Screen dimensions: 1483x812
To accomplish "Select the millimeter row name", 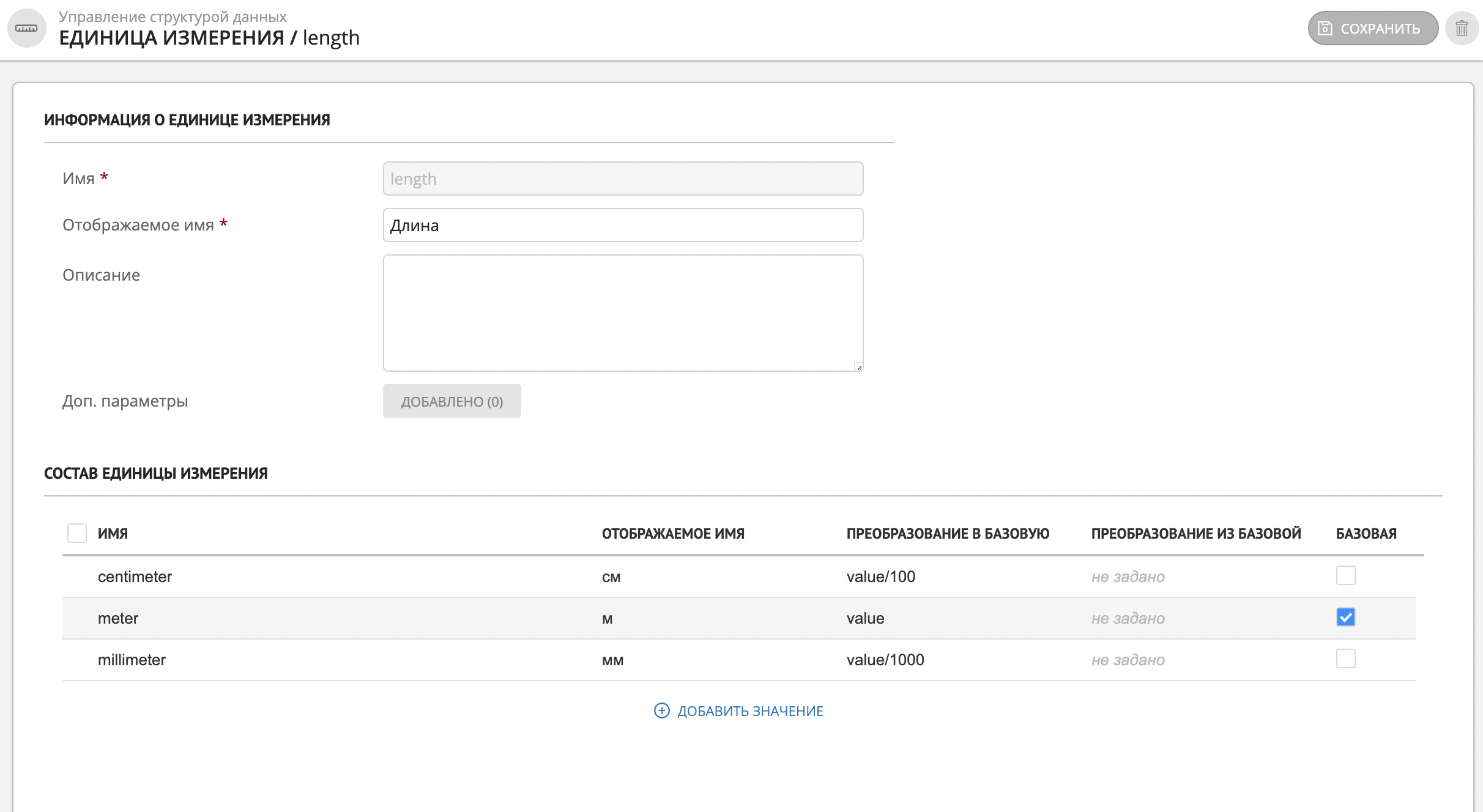I will point(132,660).
